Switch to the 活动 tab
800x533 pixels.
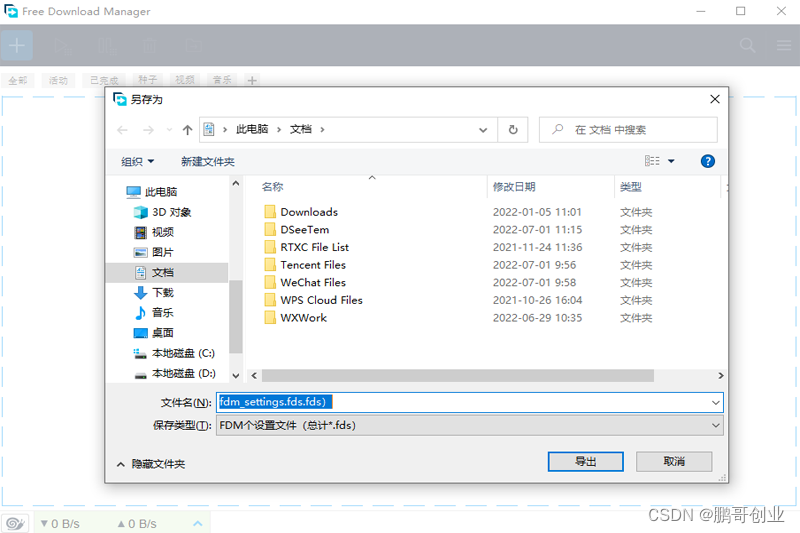click(x=58, y=81)
